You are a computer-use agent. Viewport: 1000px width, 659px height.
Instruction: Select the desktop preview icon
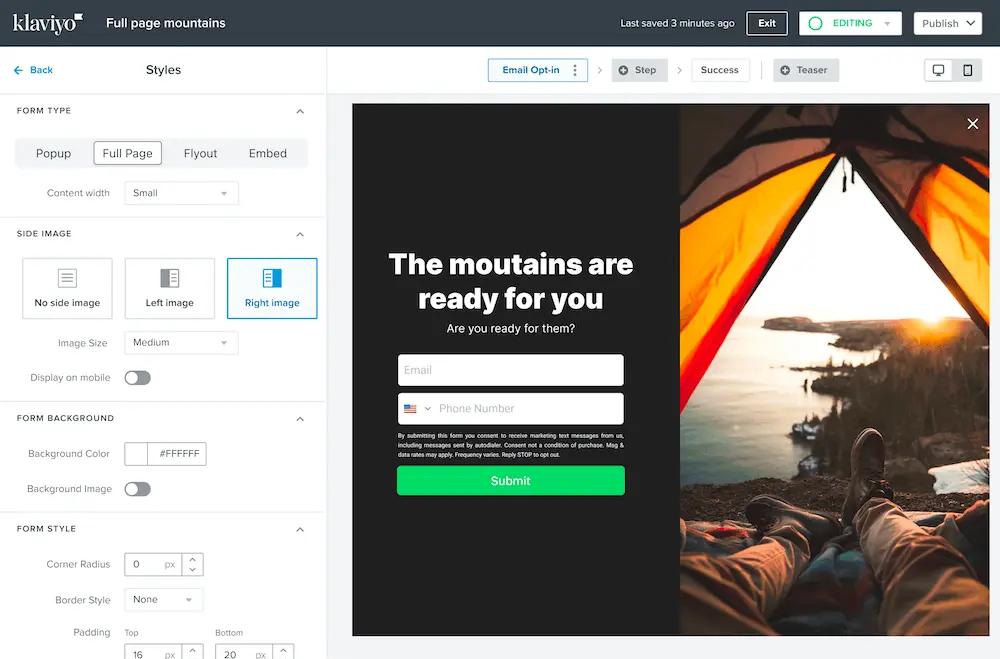[937, 70]
